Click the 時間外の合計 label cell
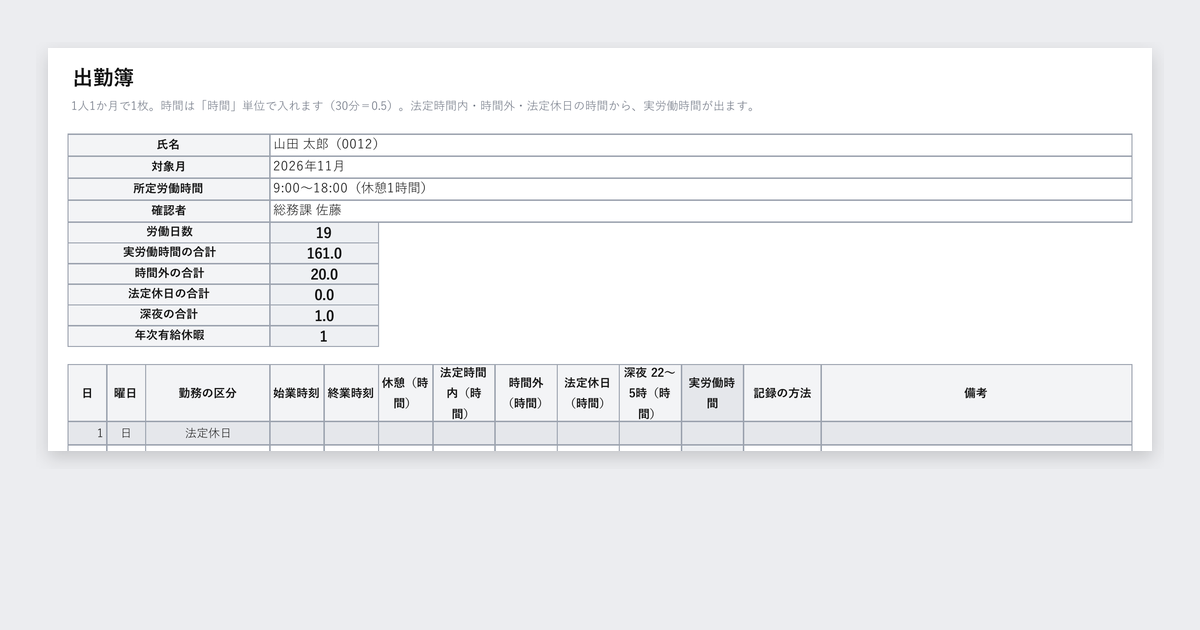Viewport: 1200px width, 630px height. pyautogui.click(x=169, y=274)
